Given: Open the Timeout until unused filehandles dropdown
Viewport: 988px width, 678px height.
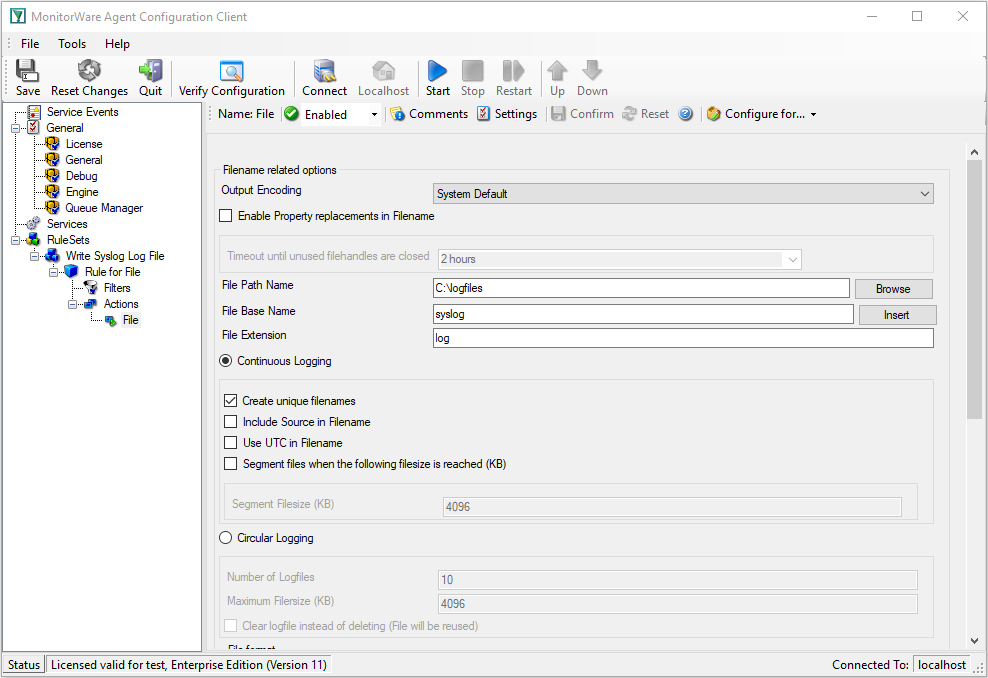Looking at the screenshot, I should [619, 259].
